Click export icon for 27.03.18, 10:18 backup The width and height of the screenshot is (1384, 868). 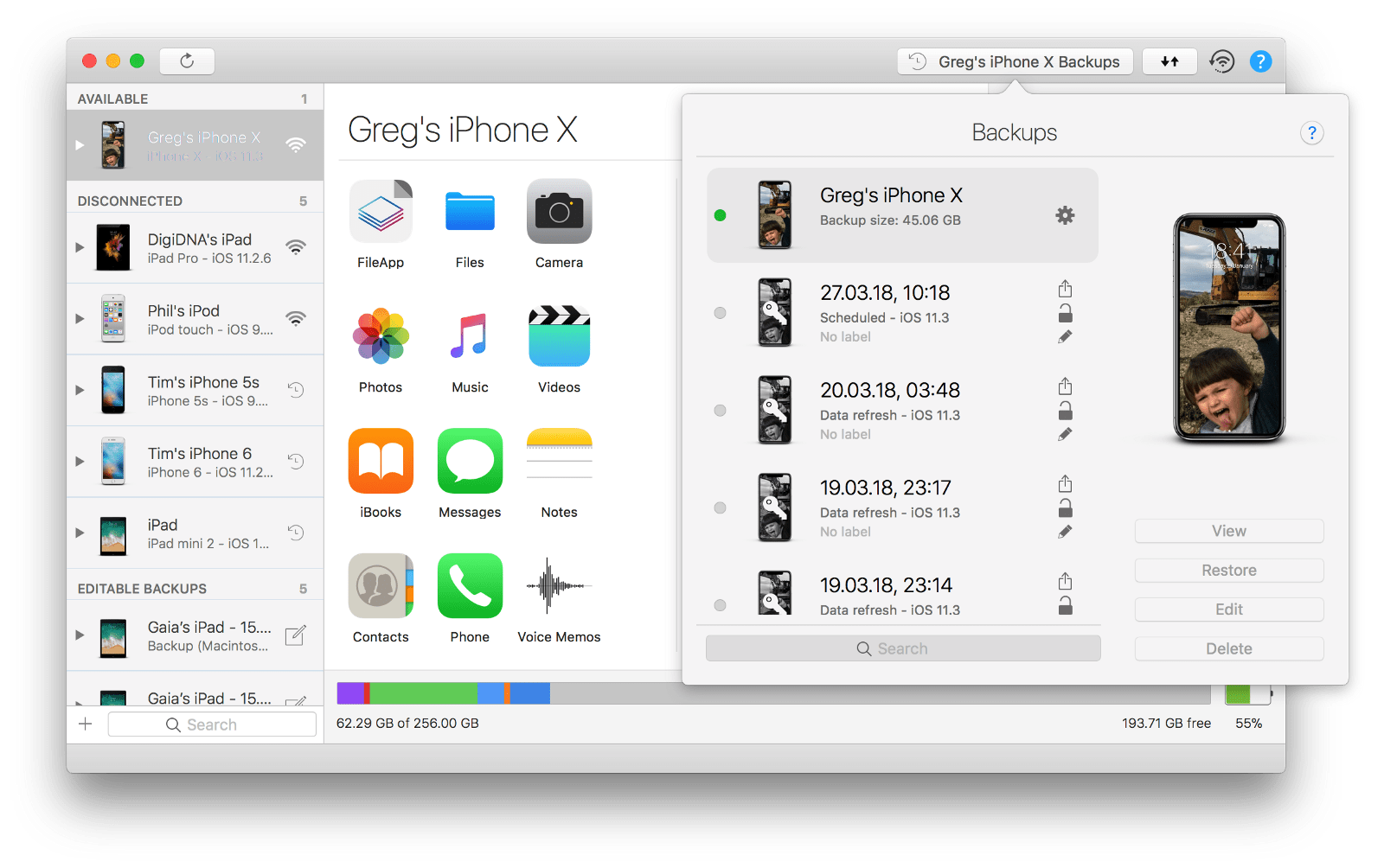click(1066, 289)
